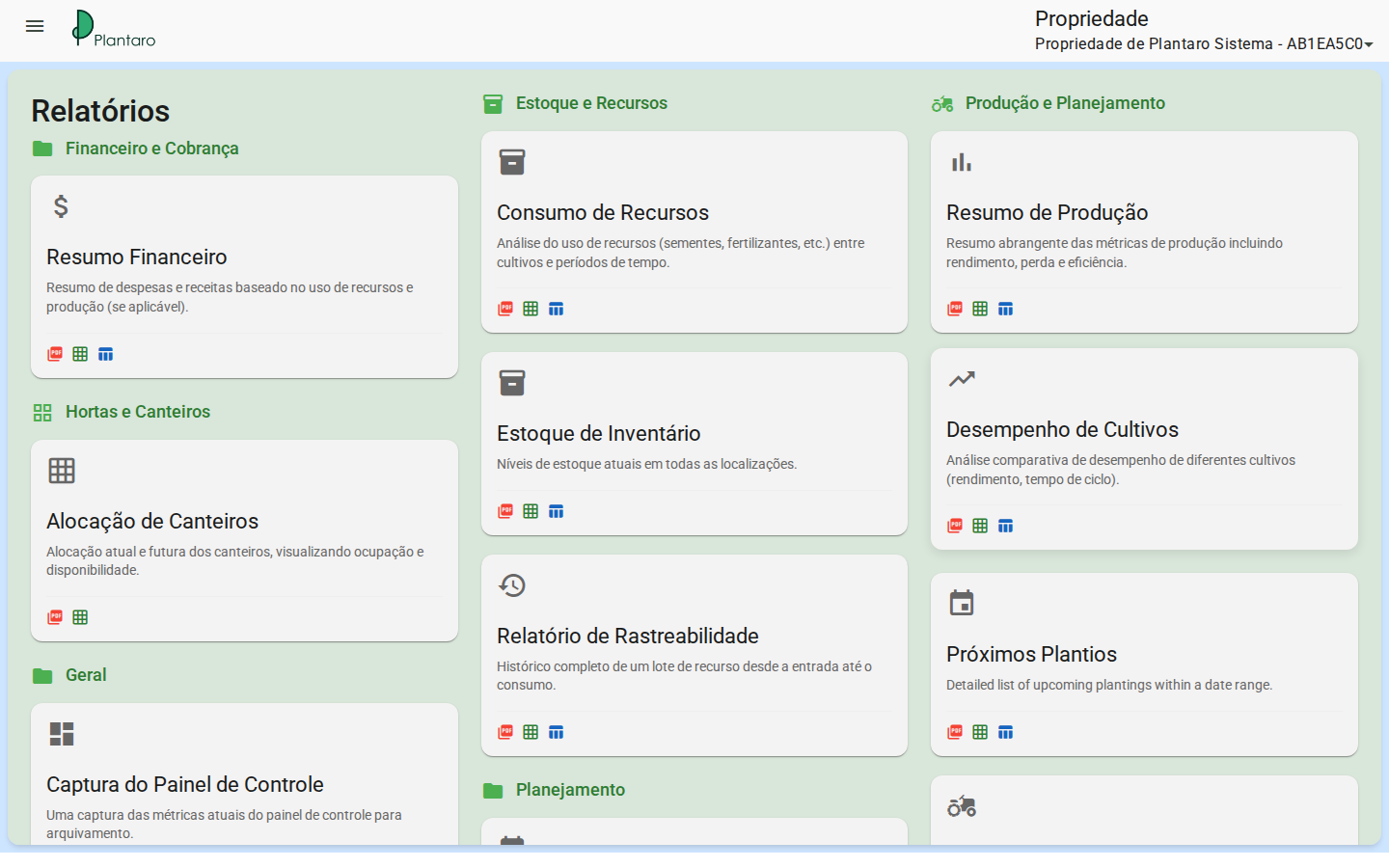The height and width of the screenshot is (868, 1389).
Task: Click the dollar sign icon on Resumo Financeiro
Action: [61, 206]
